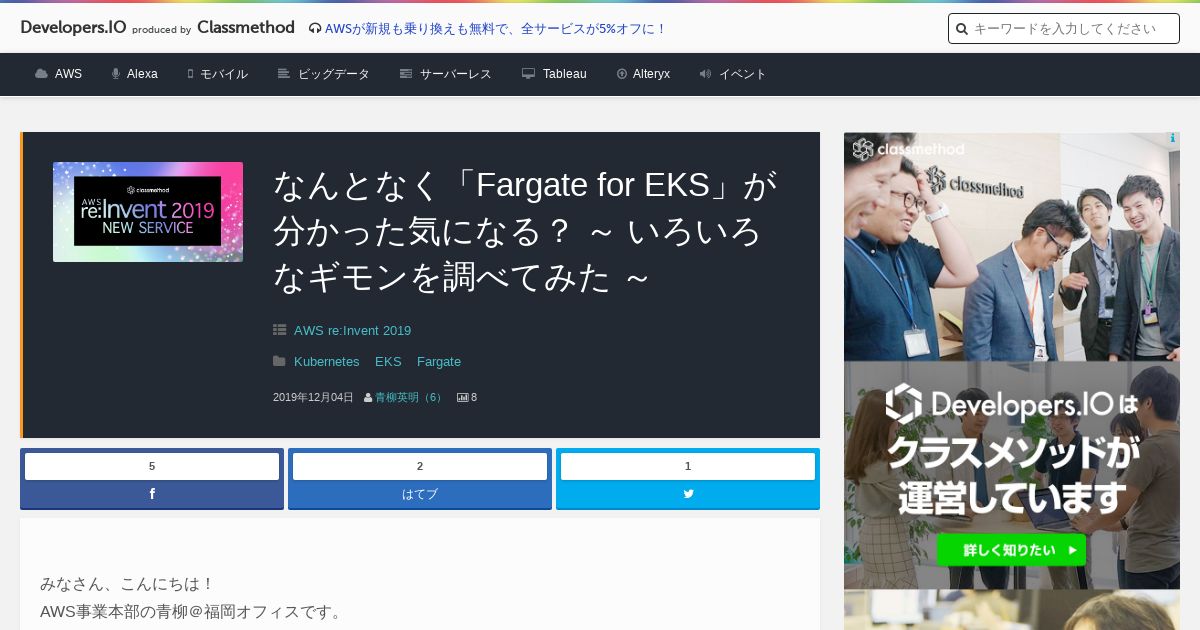The width and height of the screenshot is (1200, 630).
Task: Click the microphone icon next to Alexa
Action: click(x=116, y=74)
